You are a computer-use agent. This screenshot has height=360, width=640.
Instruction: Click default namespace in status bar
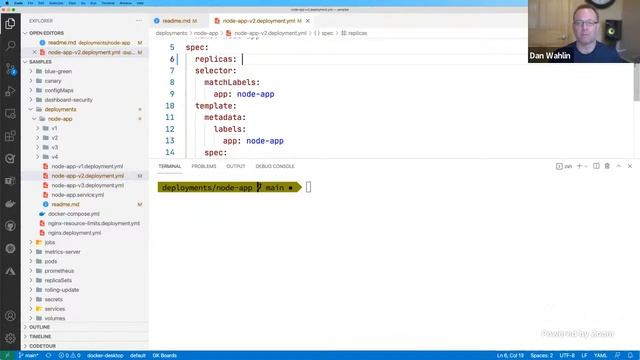[138, 356]
